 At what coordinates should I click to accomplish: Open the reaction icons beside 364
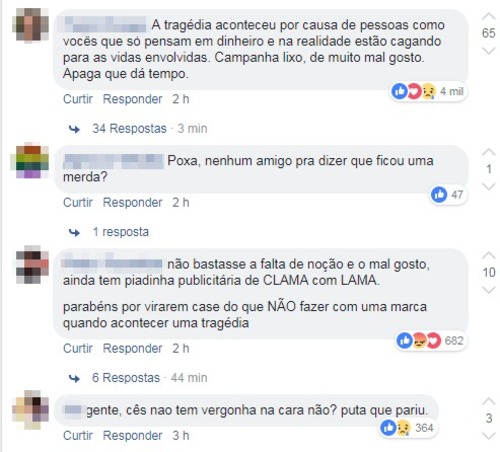pos(395,428)
